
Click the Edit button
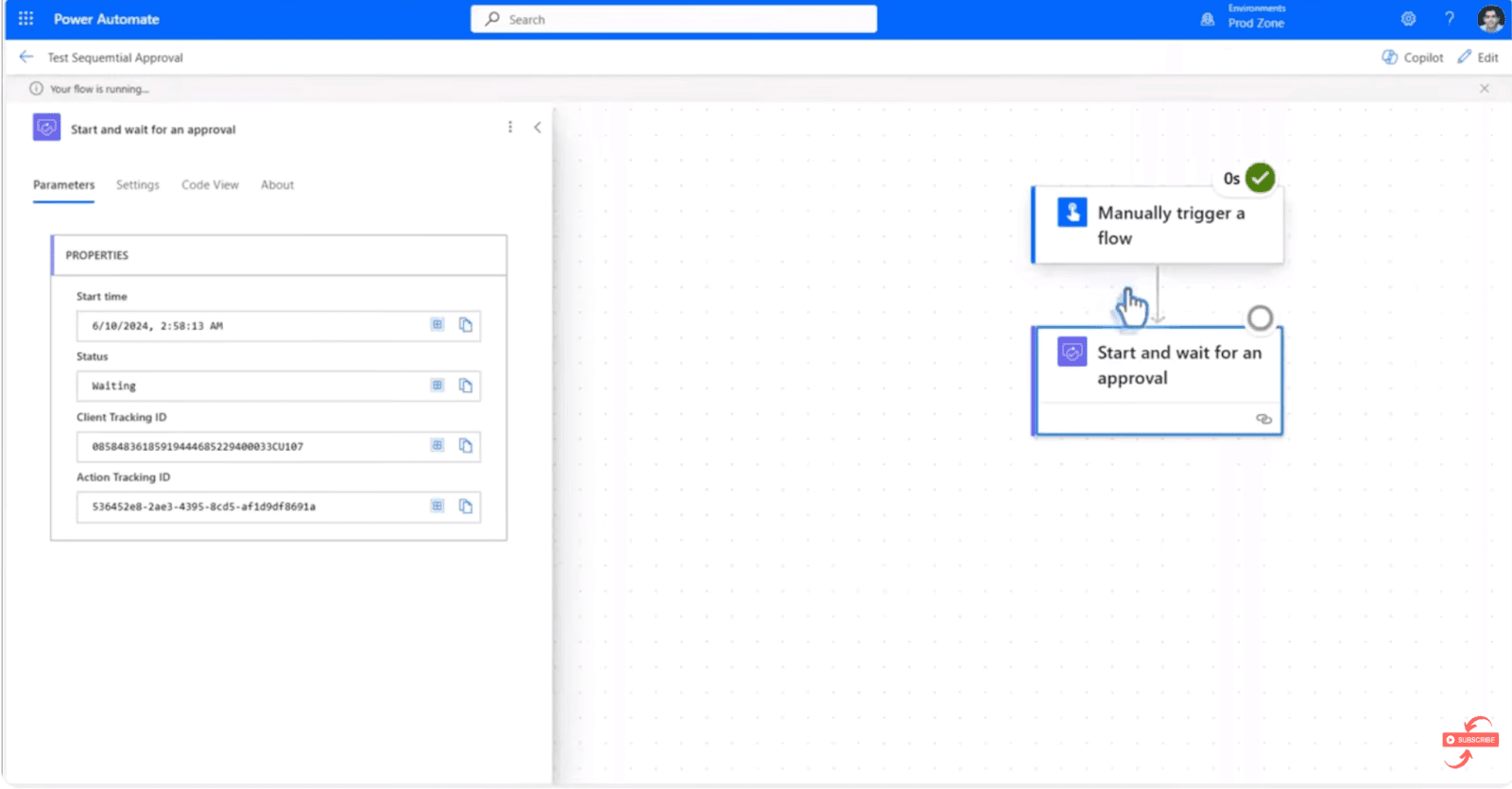1479,58
